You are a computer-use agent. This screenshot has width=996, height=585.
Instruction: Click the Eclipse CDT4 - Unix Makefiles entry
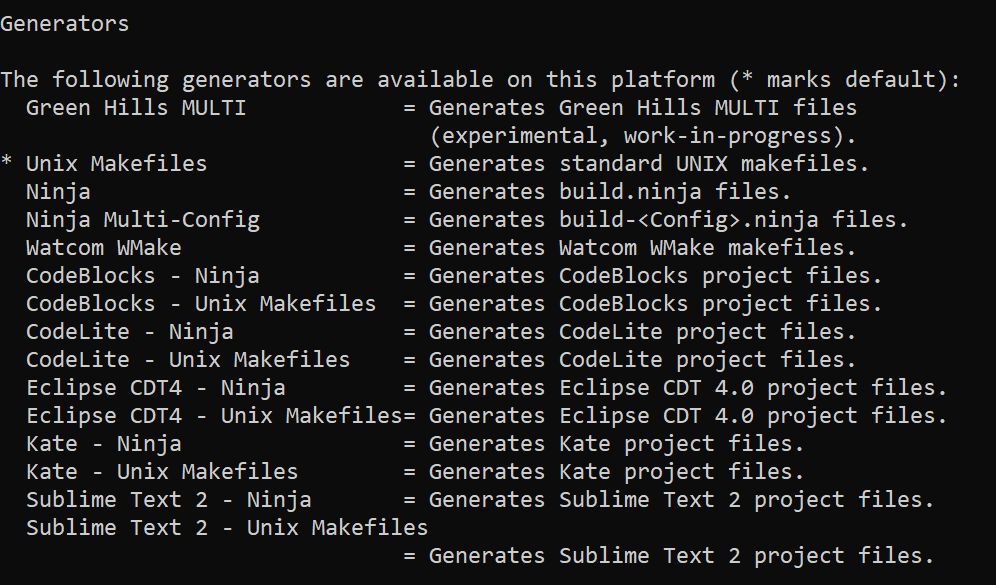click(214, 416)
